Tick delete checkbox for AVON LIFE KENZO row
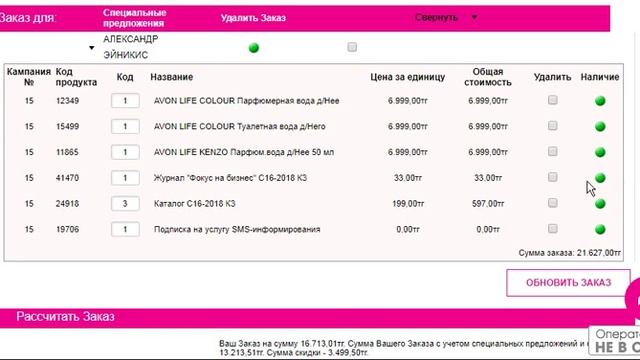The height and width of the screenshot is (360, 640). coord(553,151)
